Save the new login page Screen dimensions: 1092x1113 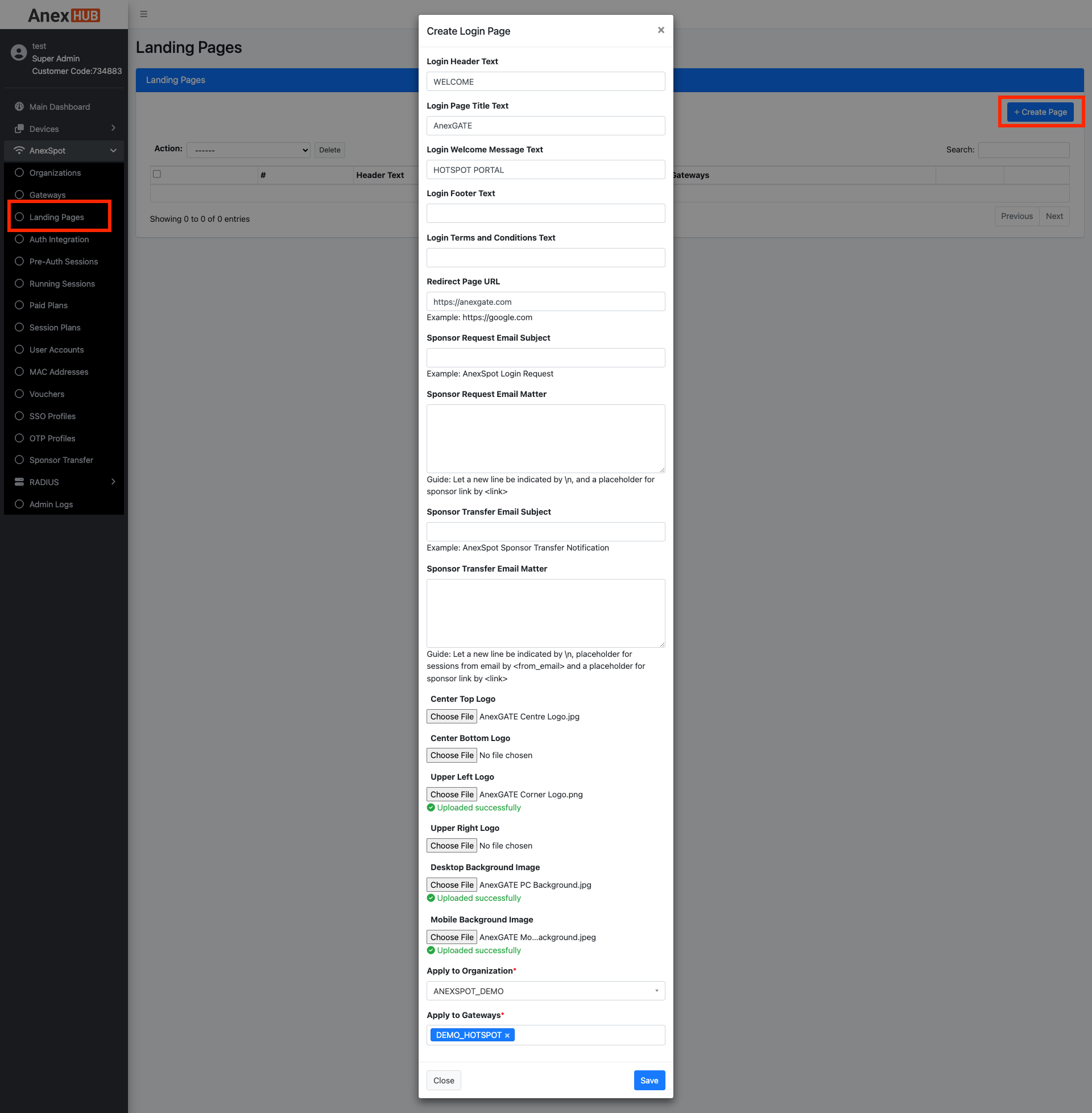tap(649, 1080)
